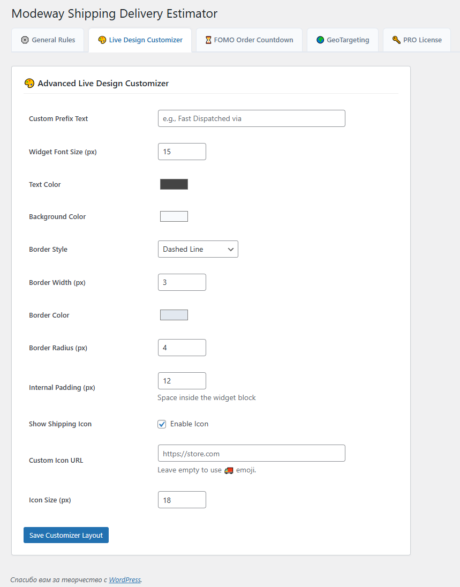Focus the Internal Padding field
The width and height of the screenshot is (460, 587).
pyautogui.click(x=182, y=381)
